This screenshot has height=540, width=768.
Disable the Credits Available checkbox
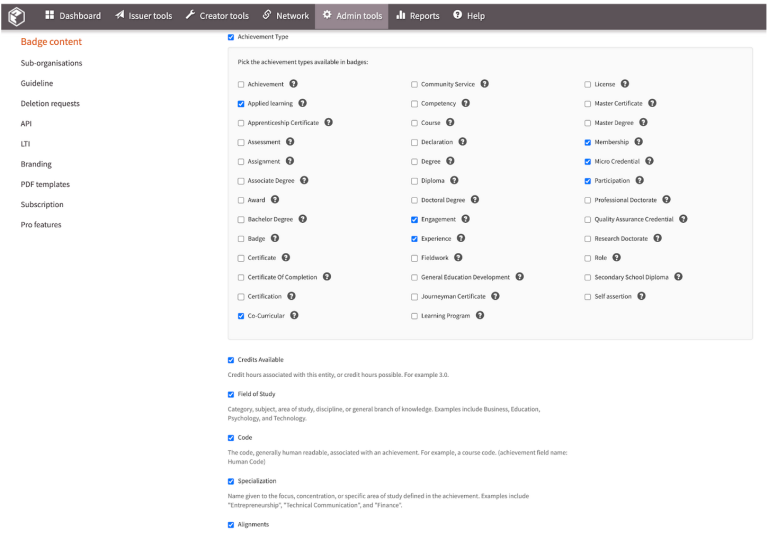point(232,360)
